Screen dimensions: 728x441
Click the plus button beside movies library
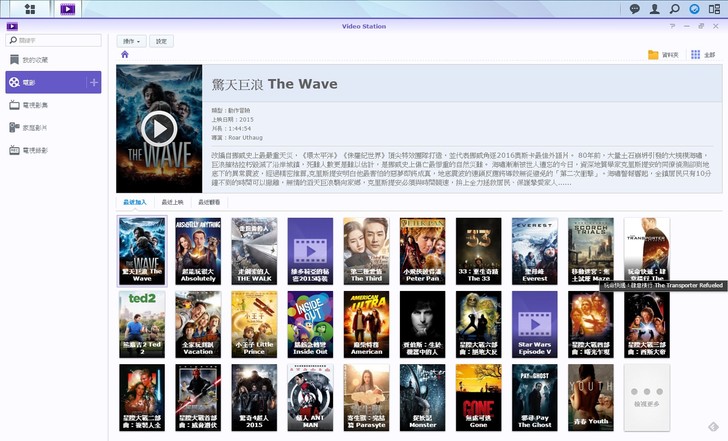(x=94, y=82)
